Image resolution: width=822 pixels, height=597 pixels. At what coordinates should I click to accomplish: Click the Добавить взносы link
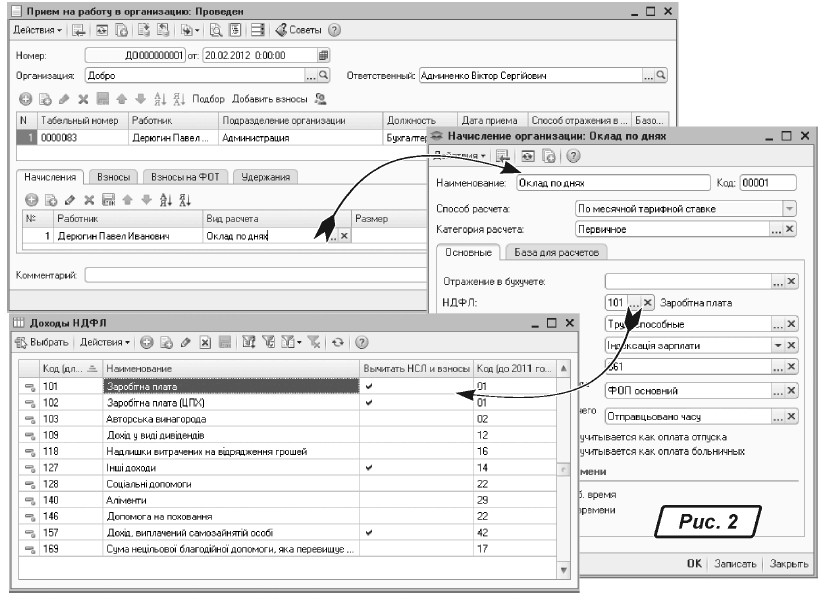tap(270, 99)
